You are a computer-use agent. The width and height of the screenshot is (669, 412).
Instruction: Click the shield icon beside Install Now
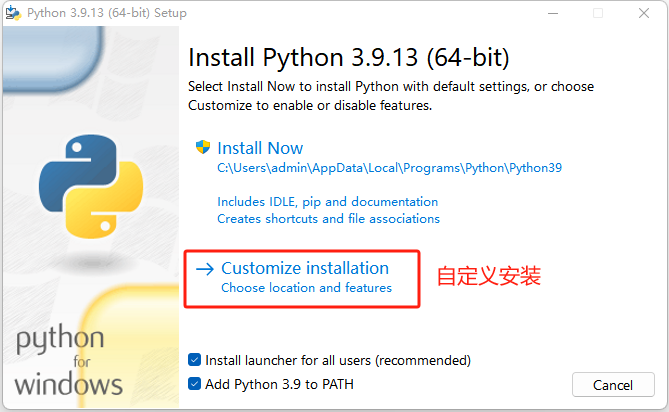(203, 148)
